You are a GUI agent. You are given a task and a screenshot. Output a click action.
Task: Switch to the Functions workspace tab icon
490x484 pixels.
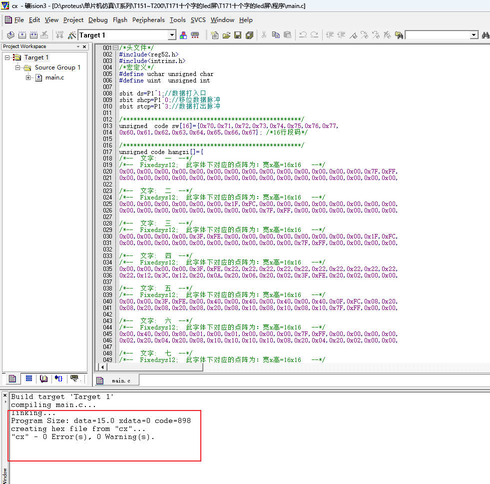pos(59,379)
